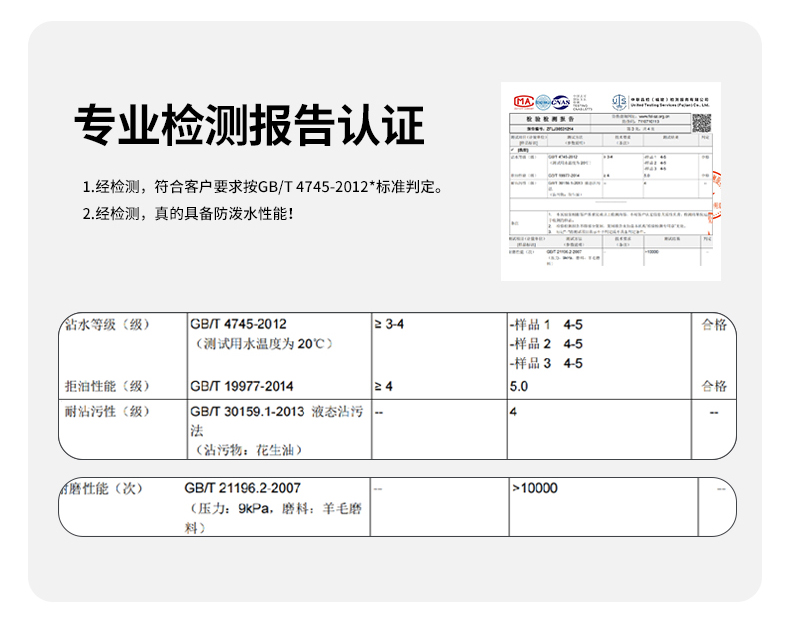Click the dark blue CNAS logo
The width and height of the screenshot is (790, 630).
point(561,102)
